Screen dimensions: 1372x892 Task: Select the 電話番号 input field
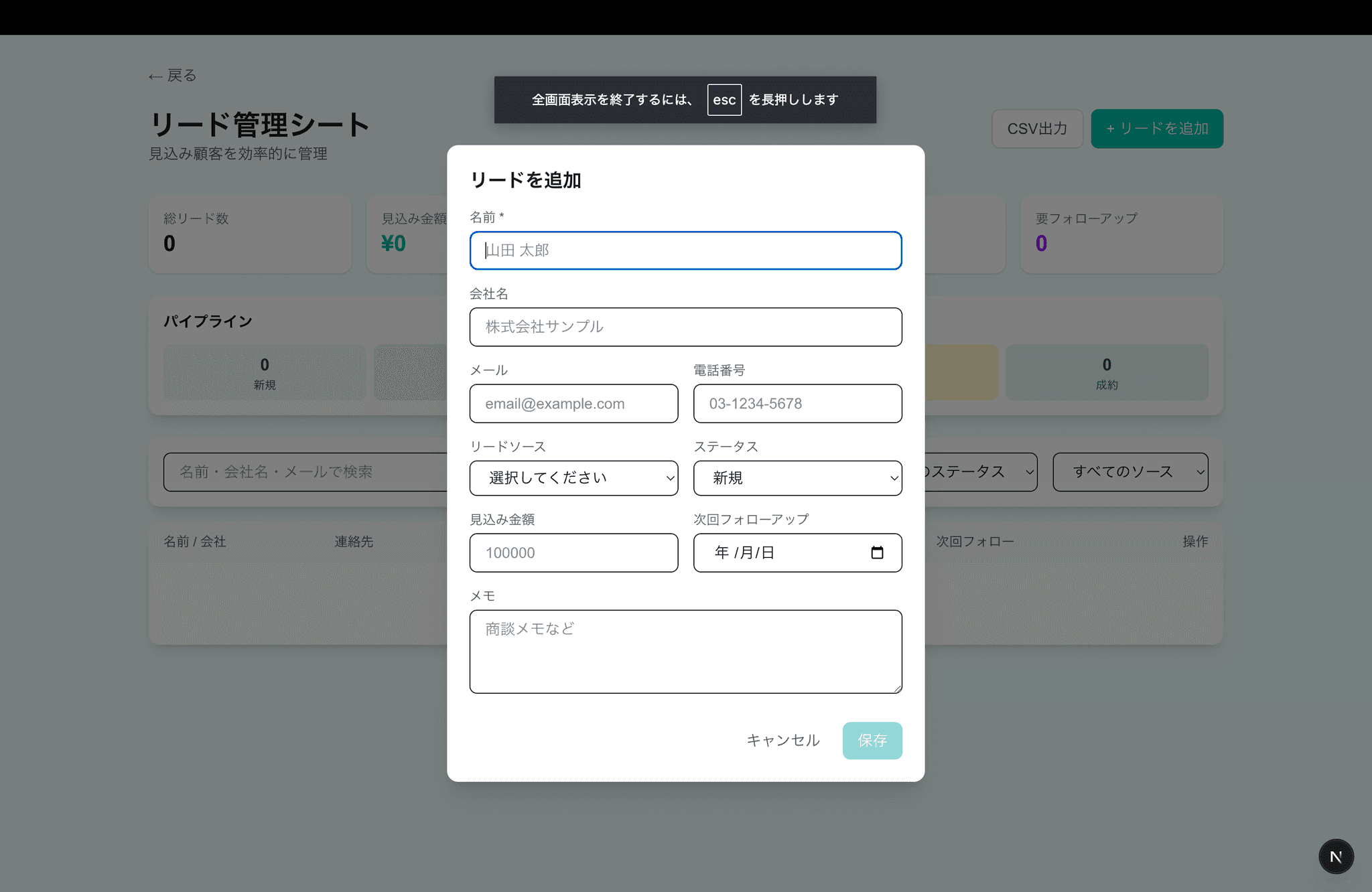(x=797, y=404)
